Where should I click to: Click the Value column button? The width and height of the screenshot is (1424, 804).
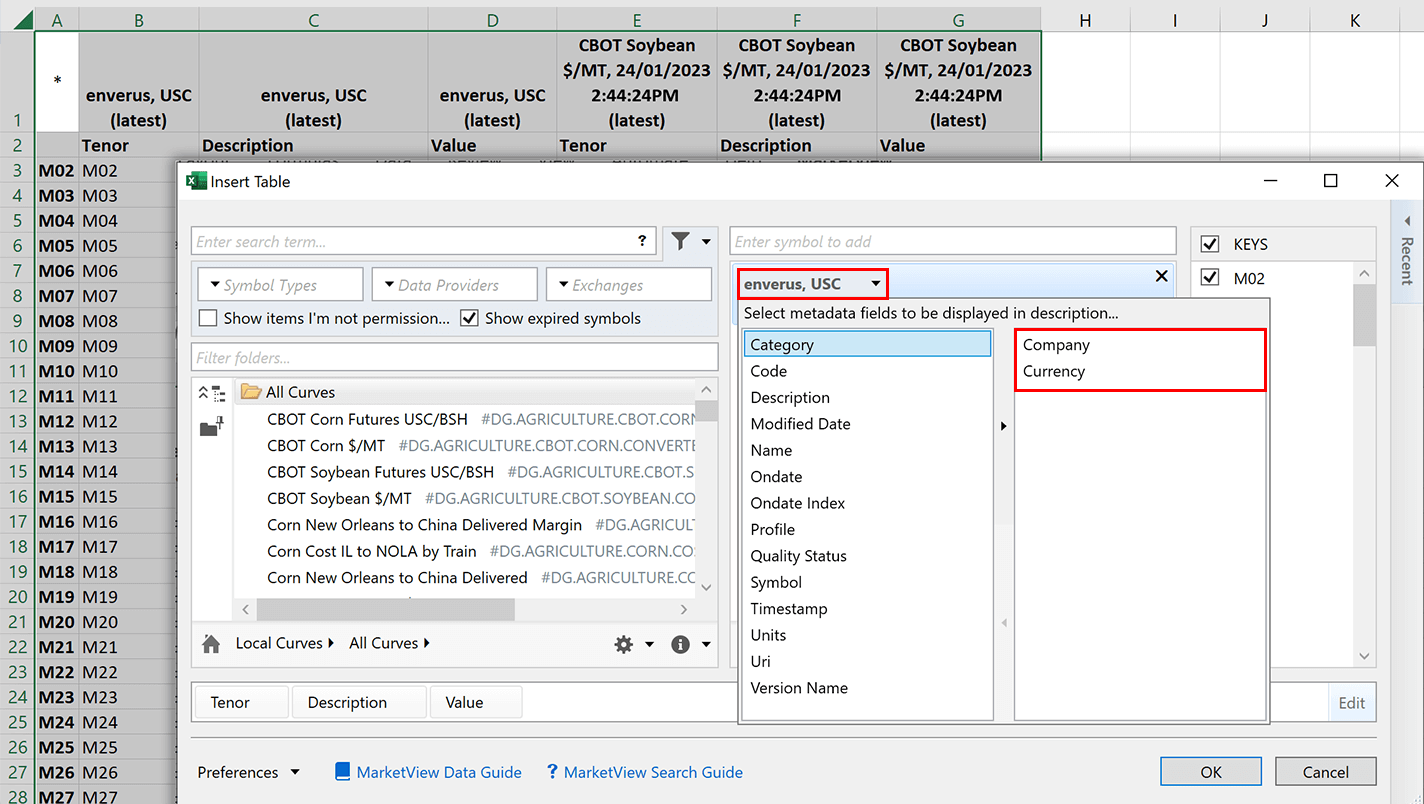pyautogui.click(x=476, y=703)
